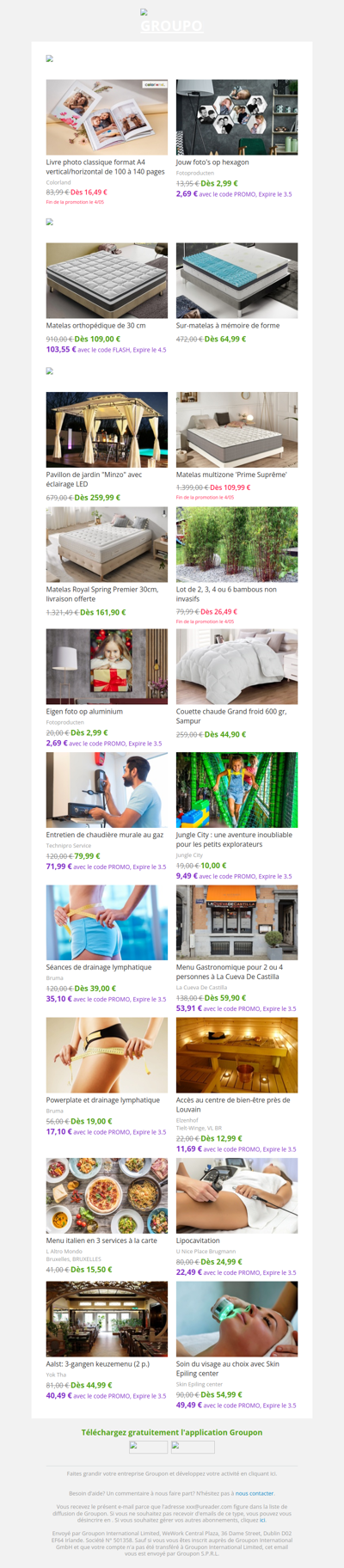
Task: Open the boiler maintenance deal image
Action: [x=107, y=790]
